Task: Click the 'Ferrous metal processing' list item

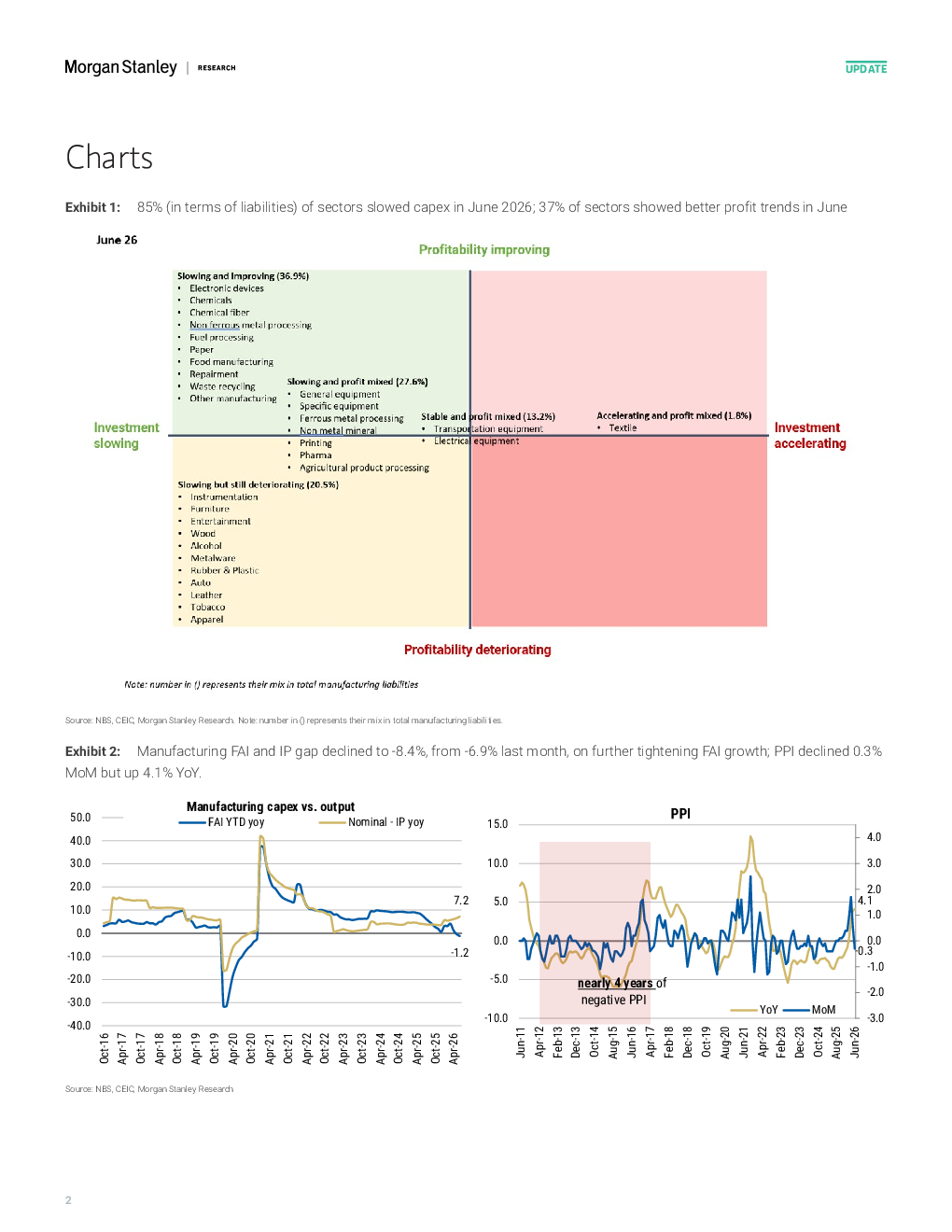Action: click(352, 418)
